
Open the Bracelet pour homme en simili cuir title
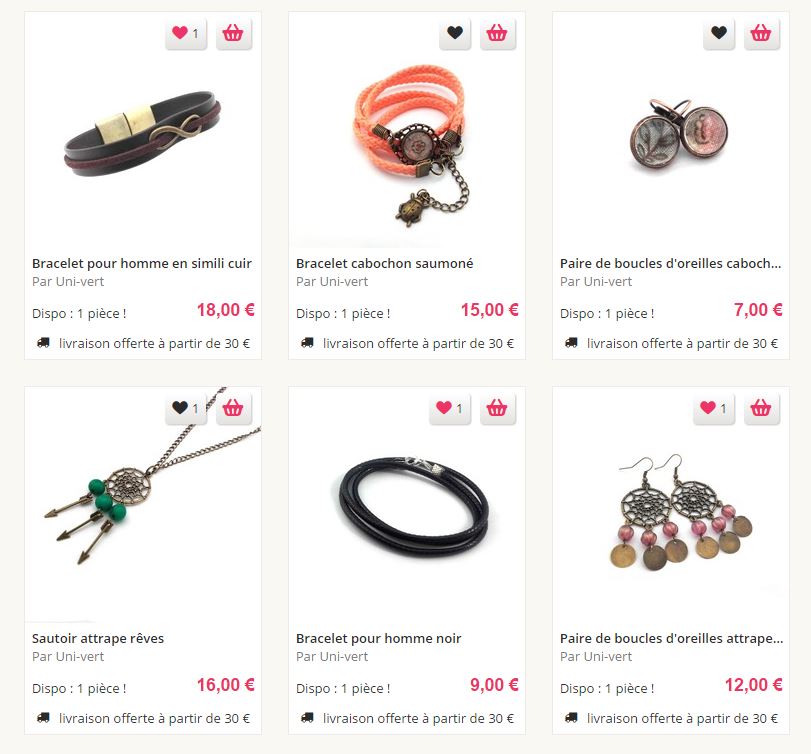(x=142, y=263)
